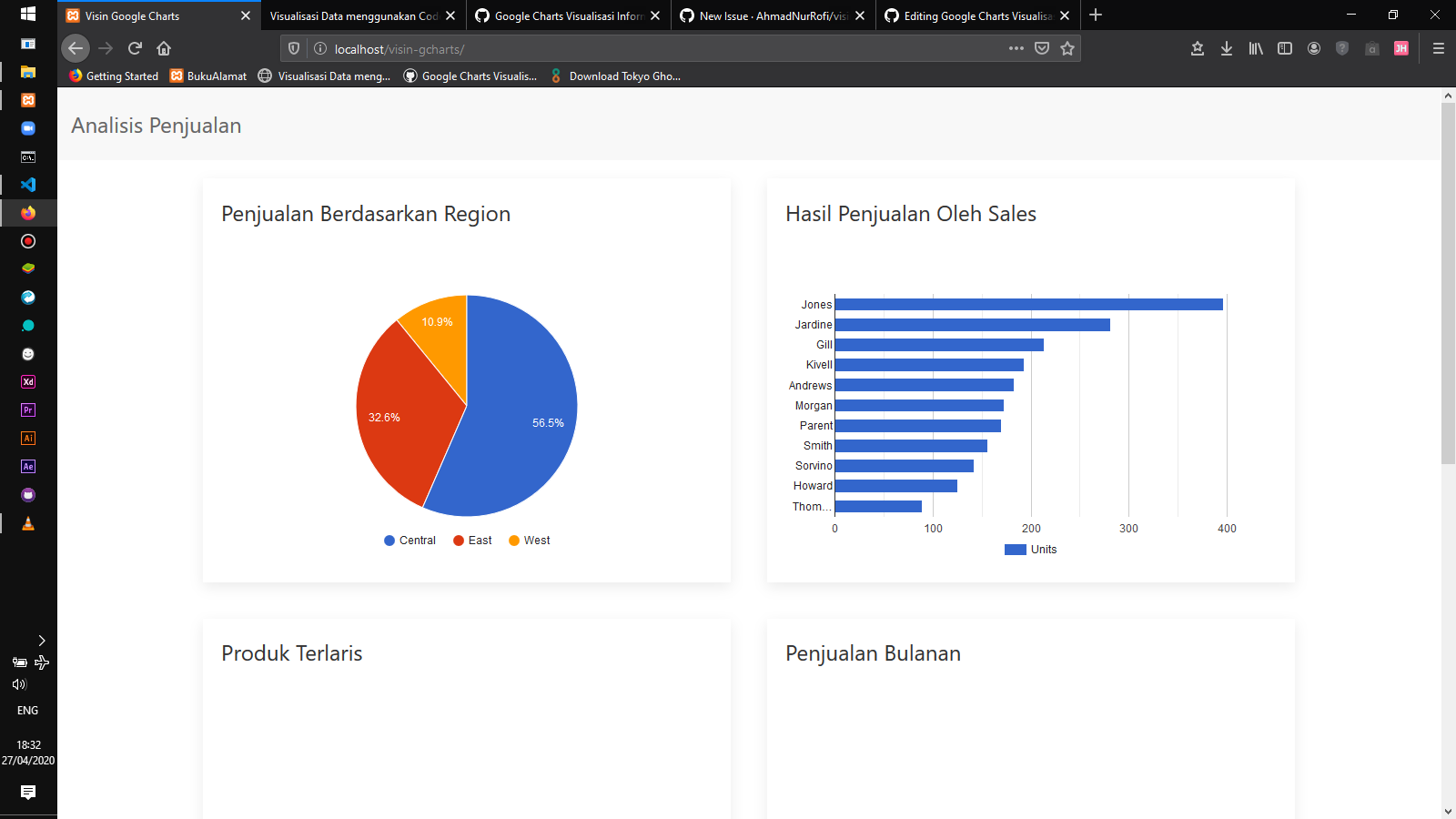Close the Visin Google Charts tab
1456x819 pixels.
(x=245, y=15)
